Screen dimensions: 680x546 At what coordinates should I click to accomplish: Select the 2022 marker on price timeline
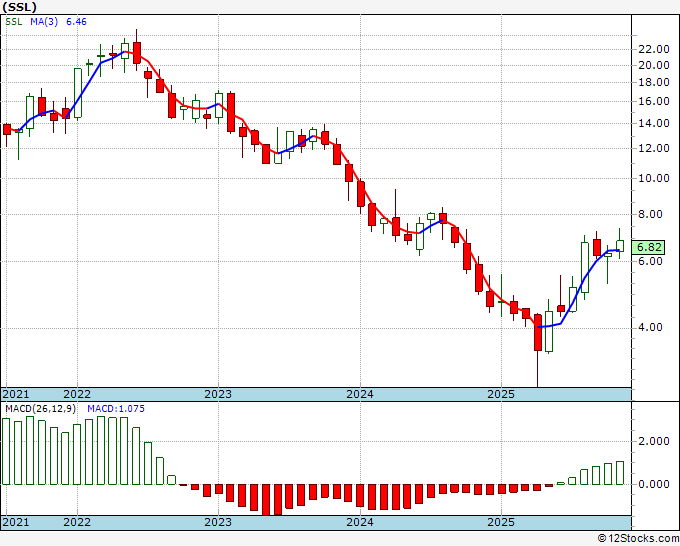click(x=77, y=394)
